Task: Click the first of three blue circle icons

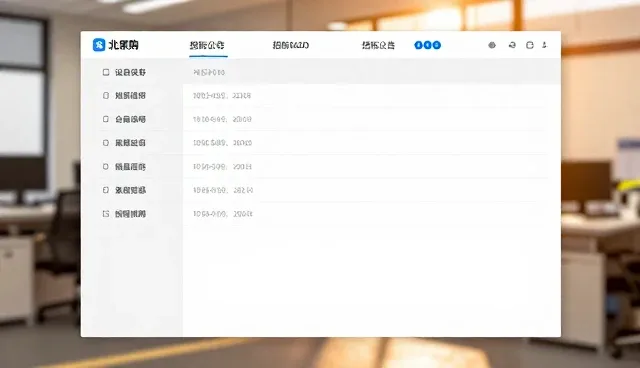Action: pos(418,45)
